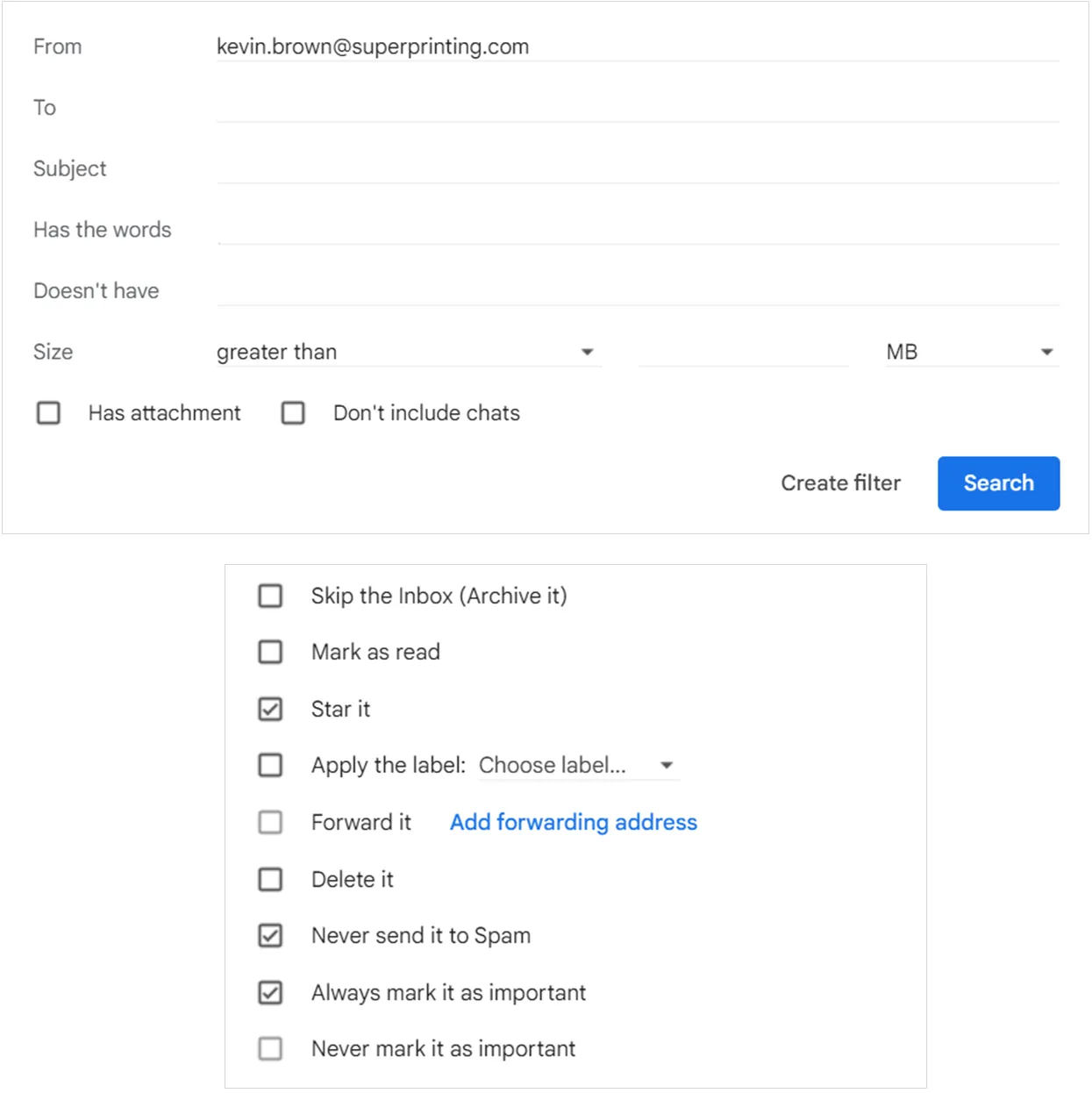Open the size 'greater than' dropdown
This screenshot has width=1092, height=1093.
(409, 352)
